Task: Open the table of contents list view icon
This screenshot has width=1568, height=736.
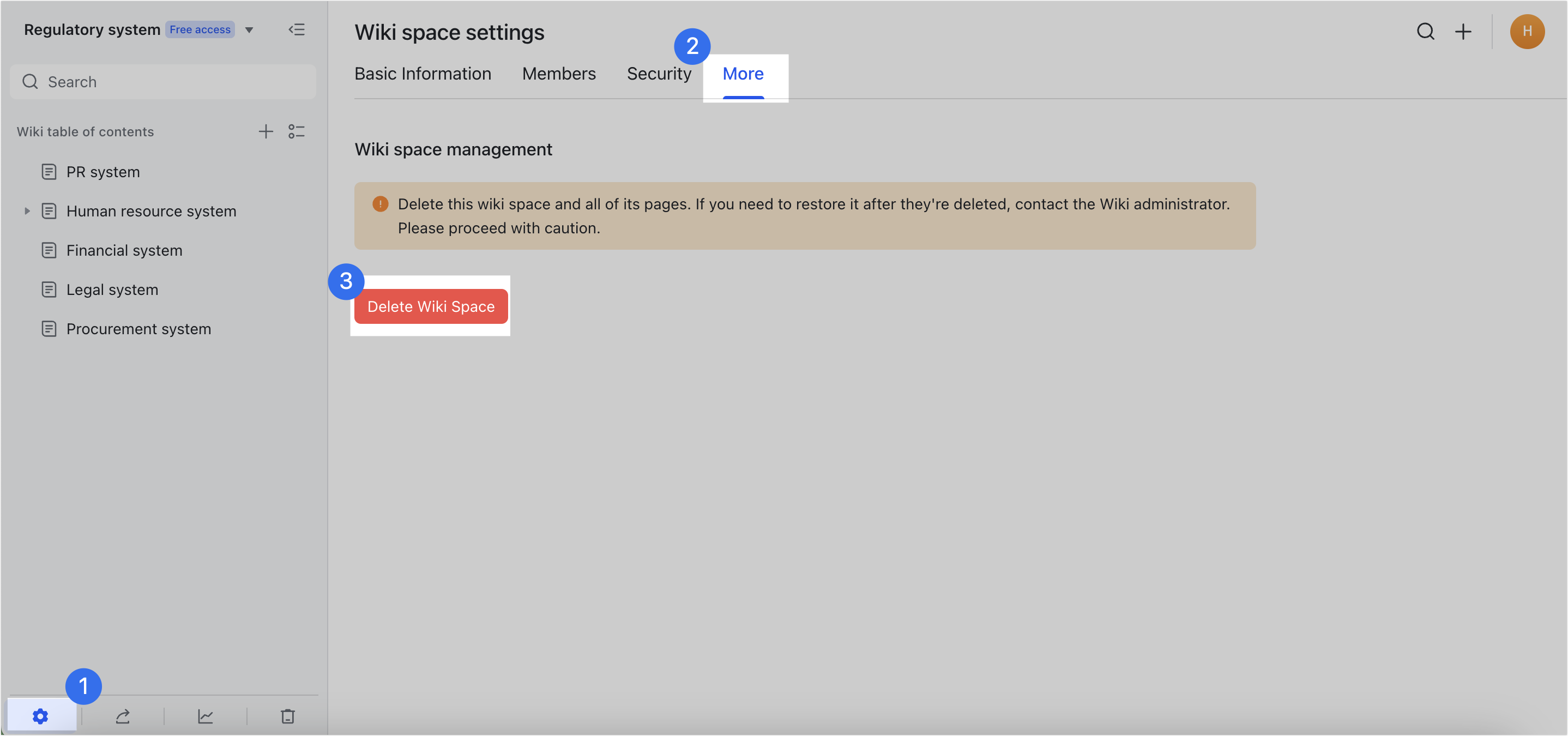Action: click(297, 131)
